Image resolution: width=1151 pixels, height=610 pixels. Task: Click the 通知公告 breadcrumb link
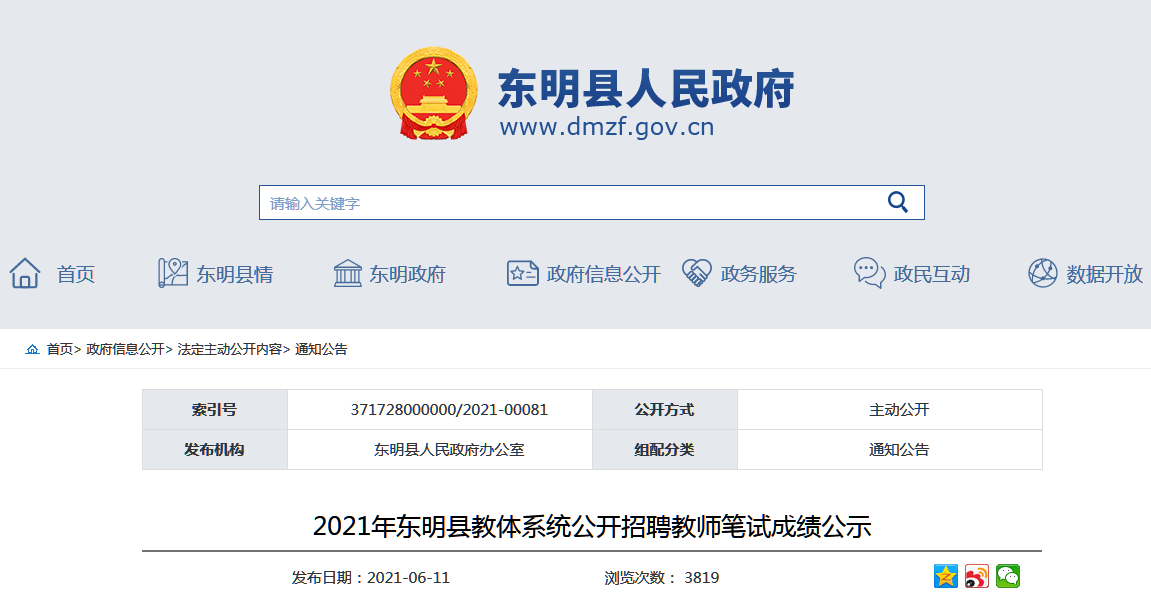(x=321, y=349)
